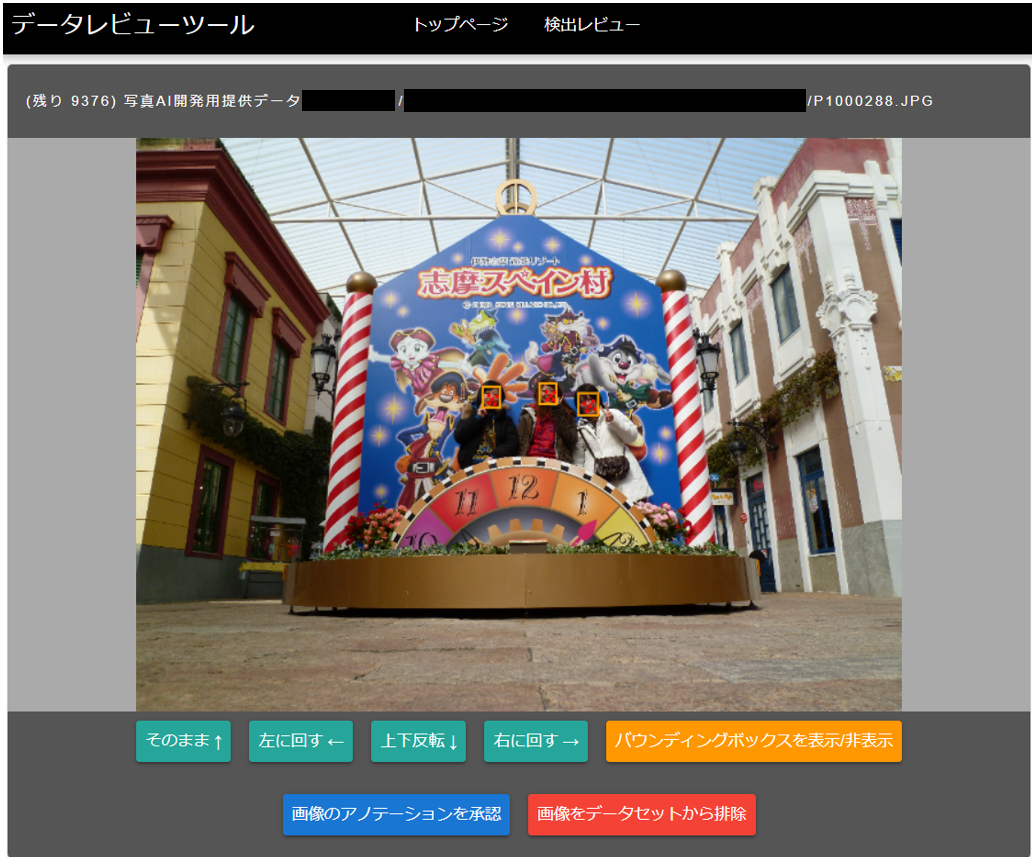1032x857 pixels.
Task: Click the (残り 9376) remaining count text
Action: click(x=71, y=101)
